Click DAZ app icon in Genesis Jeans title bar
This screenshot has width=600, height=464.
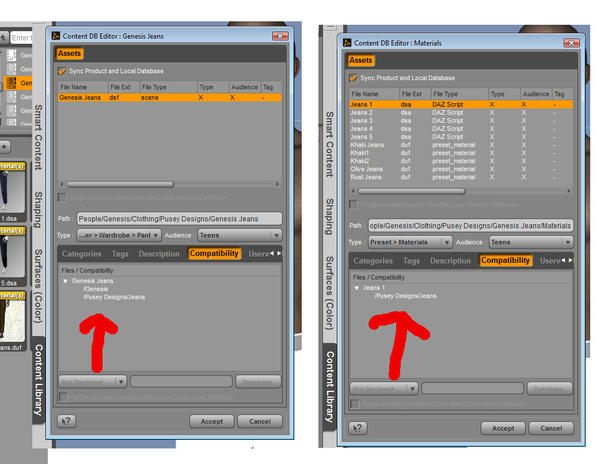pyautogui.click(x=56, y=36)
